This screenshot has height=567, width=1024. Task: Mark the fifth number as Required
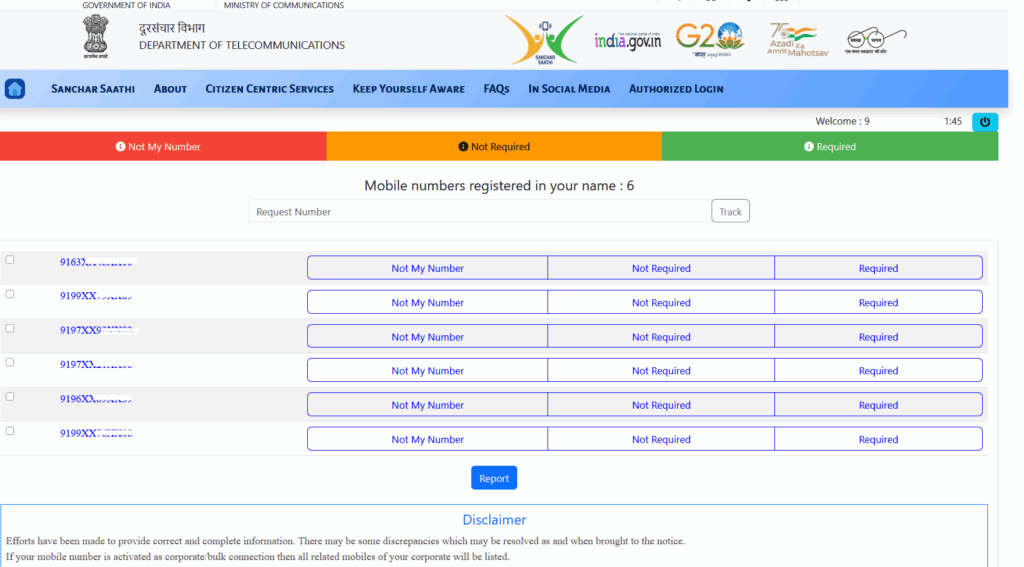[x=878, y=405]
